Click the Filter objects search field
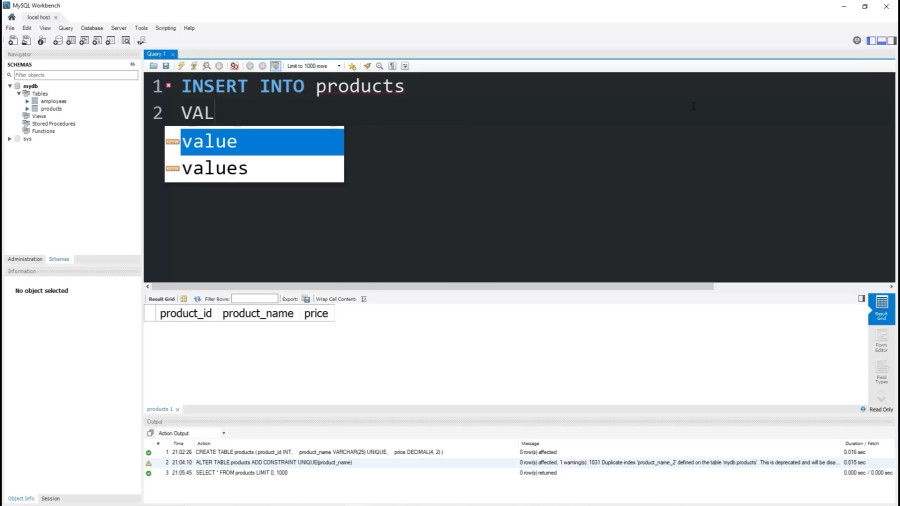Viewport: 900px width, 506px height. [76, 75]
